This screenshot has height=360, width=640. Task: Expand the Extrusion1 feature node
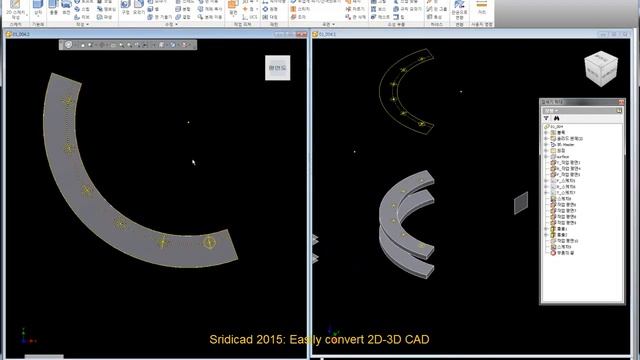click(546, 229)
